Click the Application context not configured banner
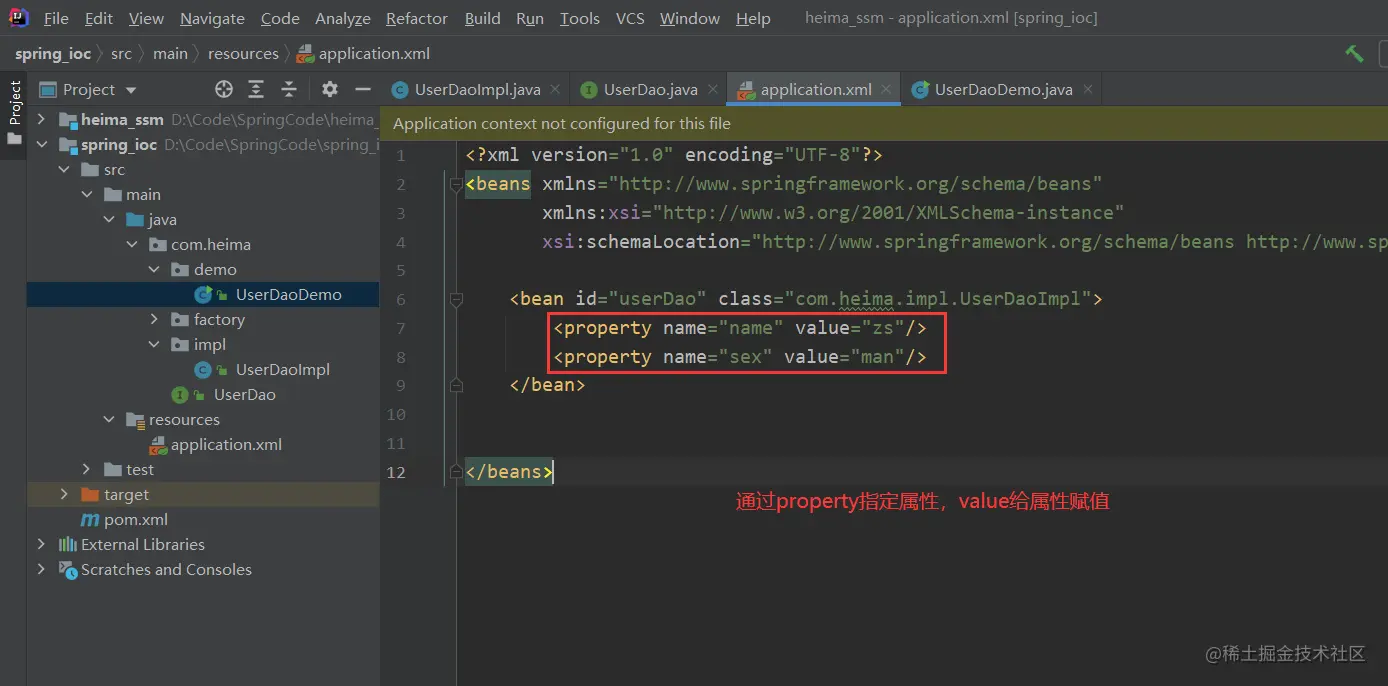This screenshot has height=686, width=1388. [x=884, y=124]
